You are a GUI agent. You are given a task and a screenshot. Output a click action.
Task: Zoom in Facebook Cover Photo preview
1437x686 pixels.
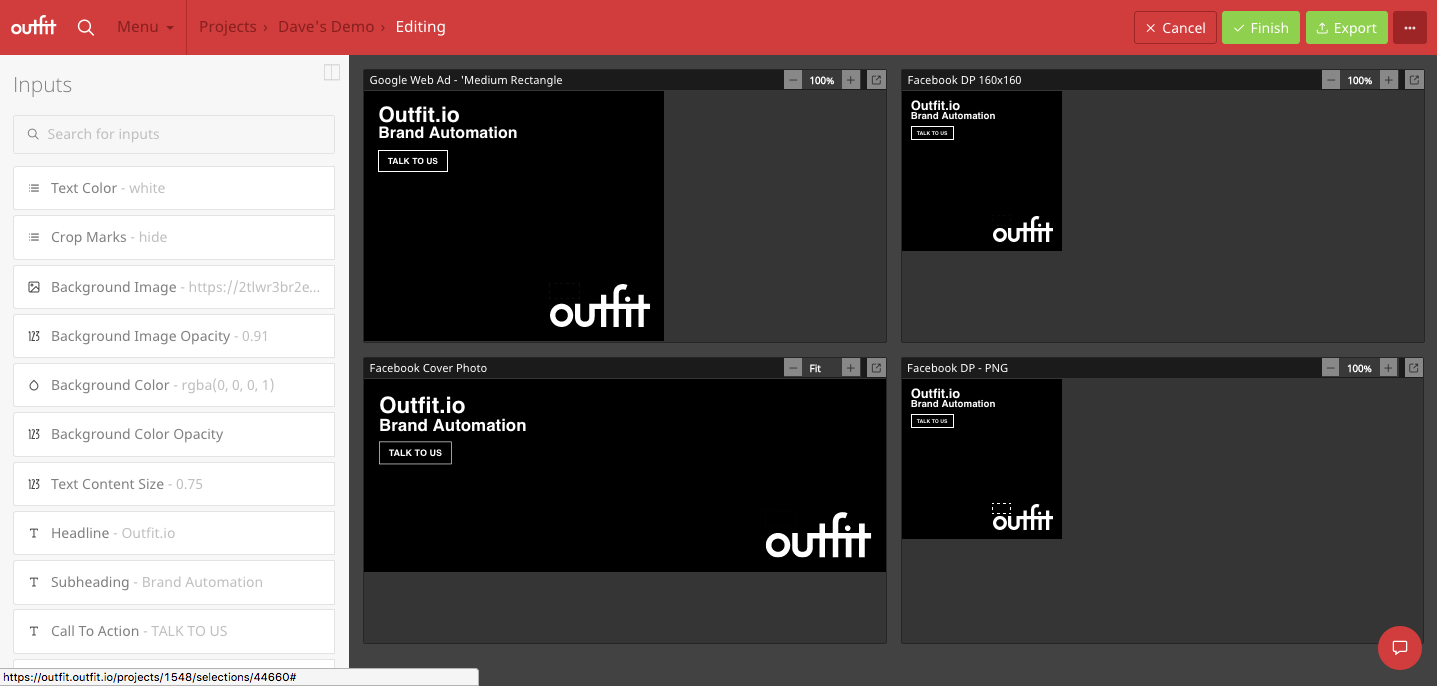[x=851, y=368]
